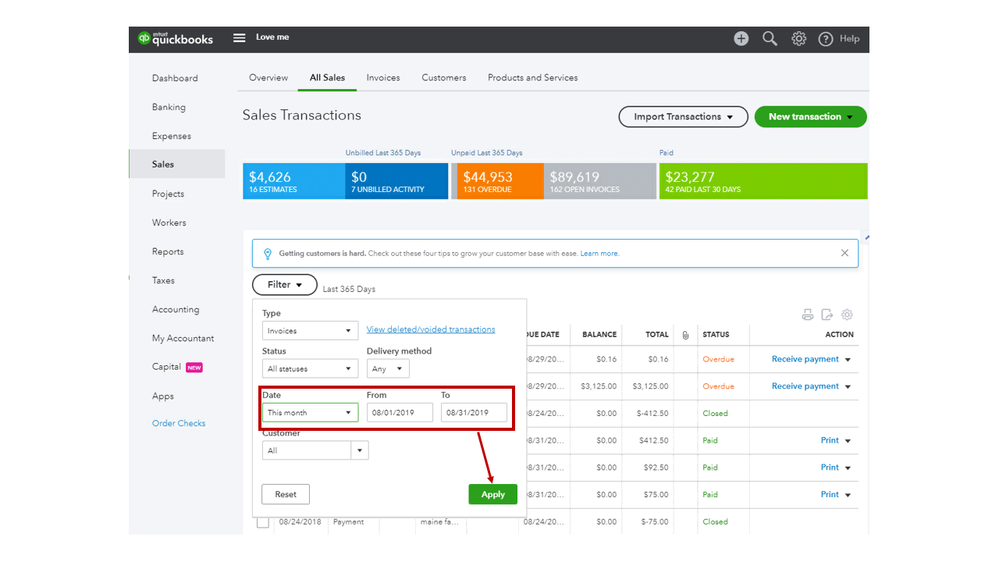Click the To date field 08/31/2019
The image size is (999, 562).
(474, 412)
